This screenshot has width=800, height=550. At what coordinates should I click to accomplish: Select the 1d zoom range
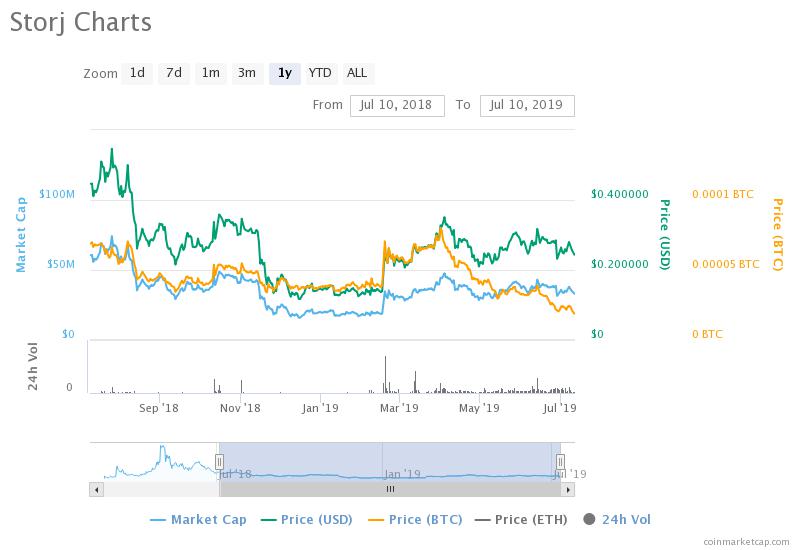tap(137, 73)
